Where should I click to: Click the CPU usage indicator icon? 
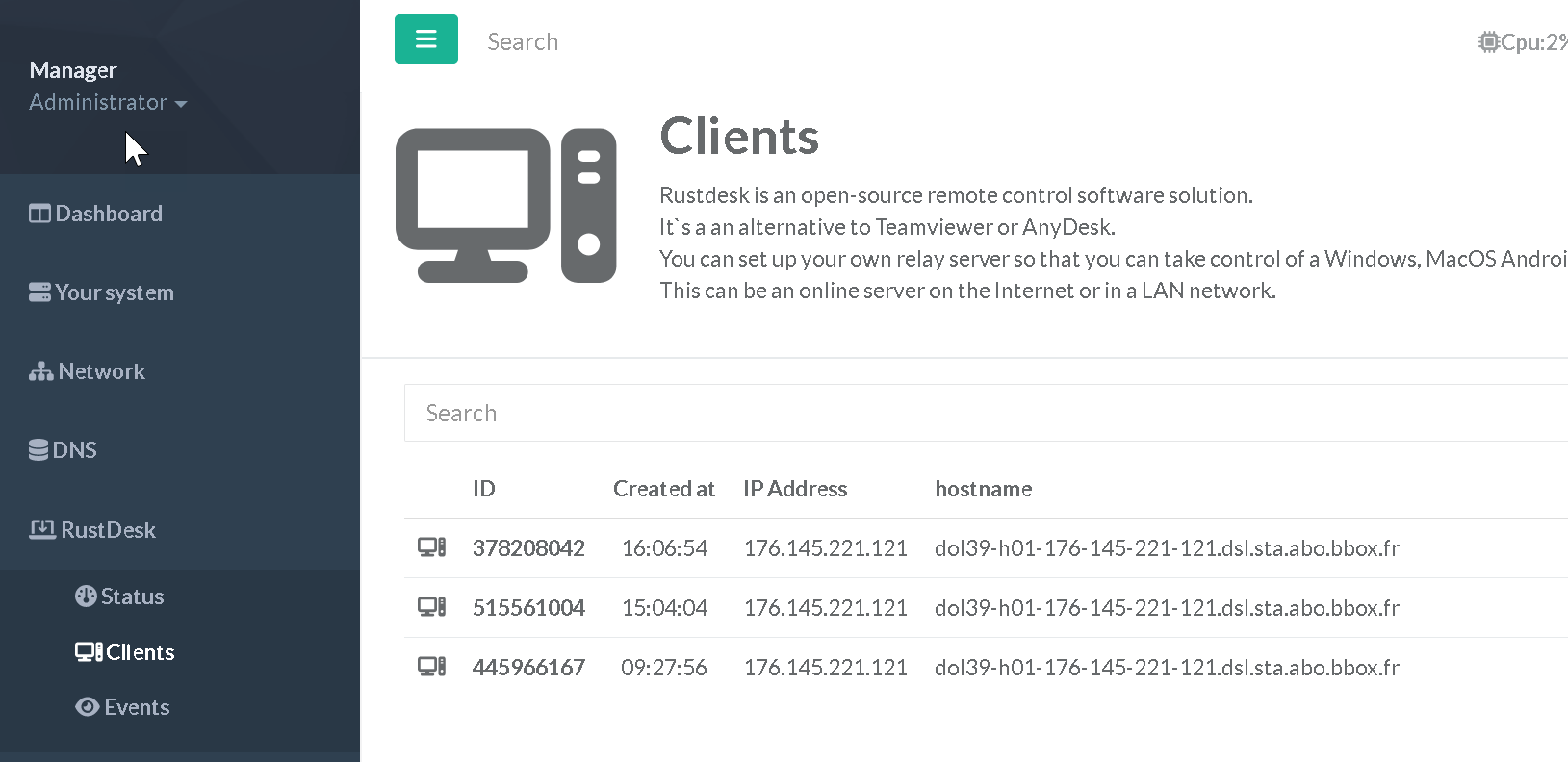click(1489, 42)
